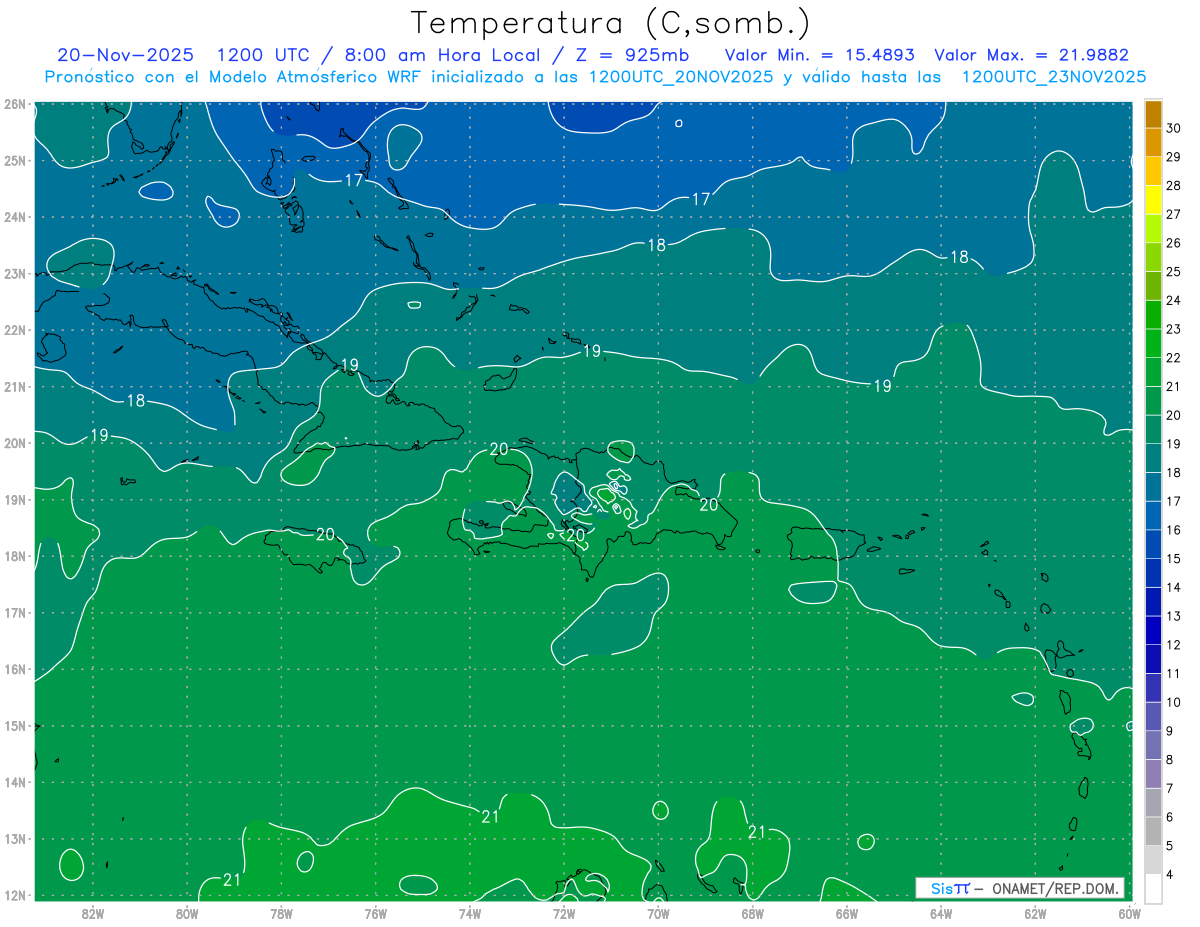Click color scale label '4'
This screenshot has height=927, width=1200.
point(1170,875)
